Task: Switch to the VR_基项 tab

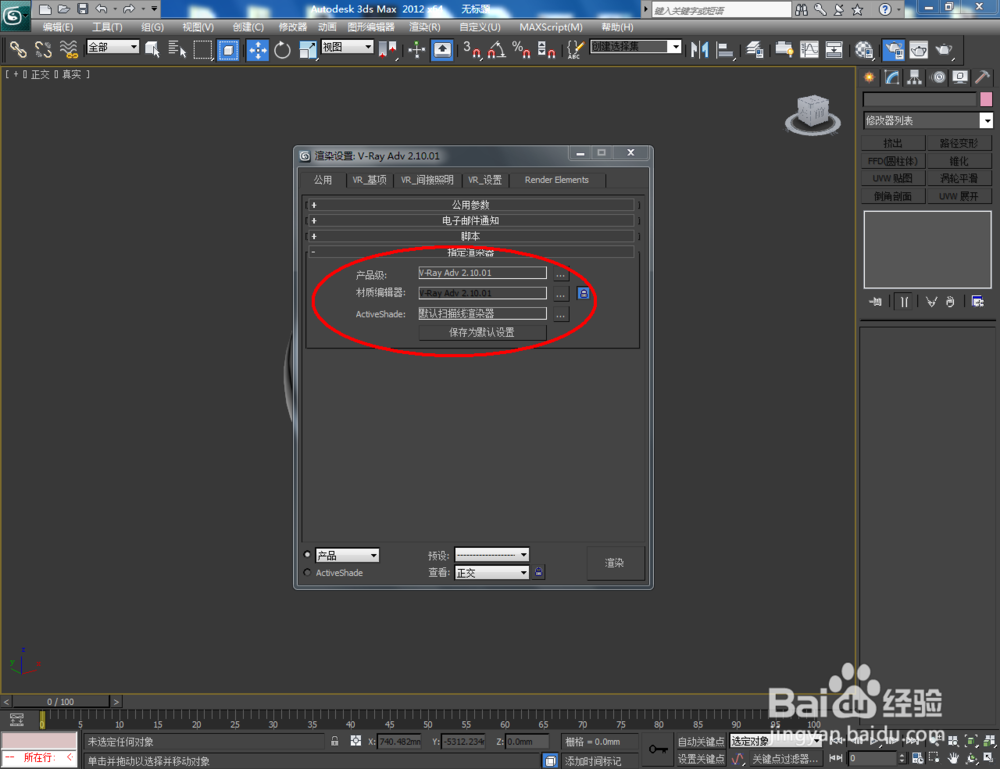Action: coord(369,180)
